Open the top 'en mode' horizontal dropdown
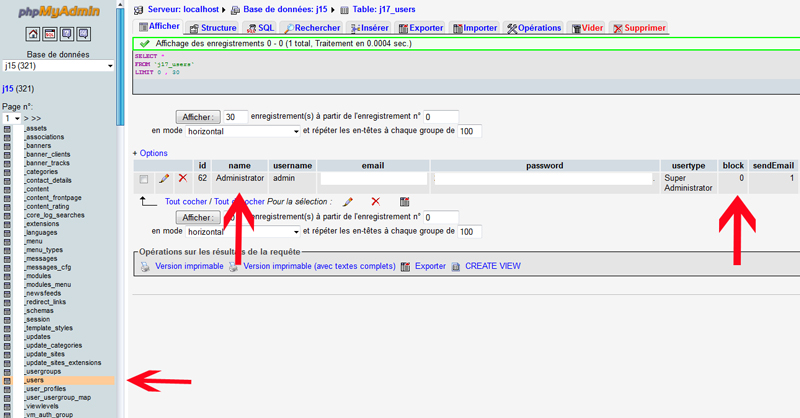Screen dimensions: 800x418 pos(243,131)
